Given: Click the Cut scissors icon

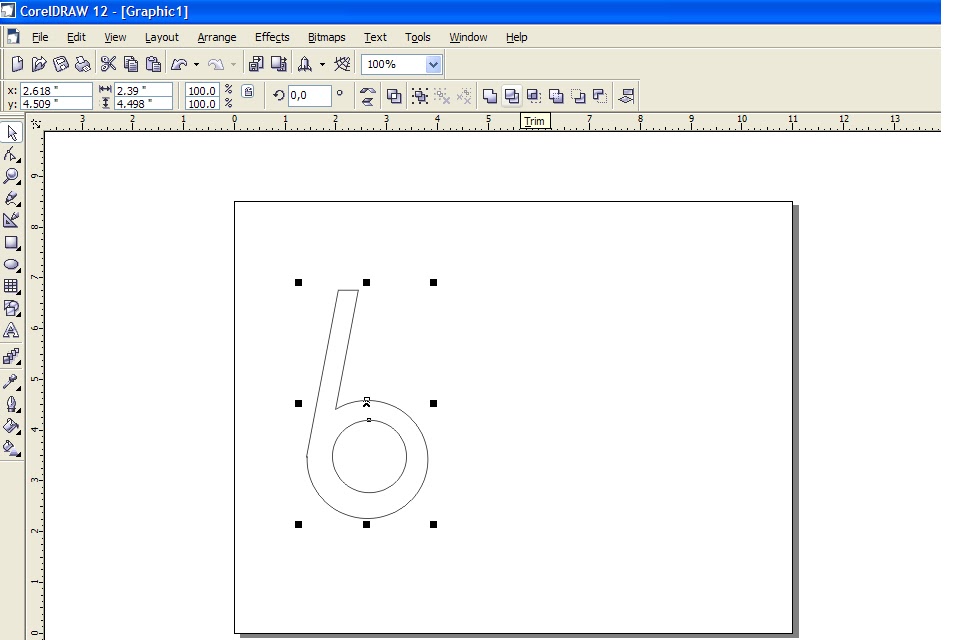Looking at the screenshot, I should click(x=108, y=64).
